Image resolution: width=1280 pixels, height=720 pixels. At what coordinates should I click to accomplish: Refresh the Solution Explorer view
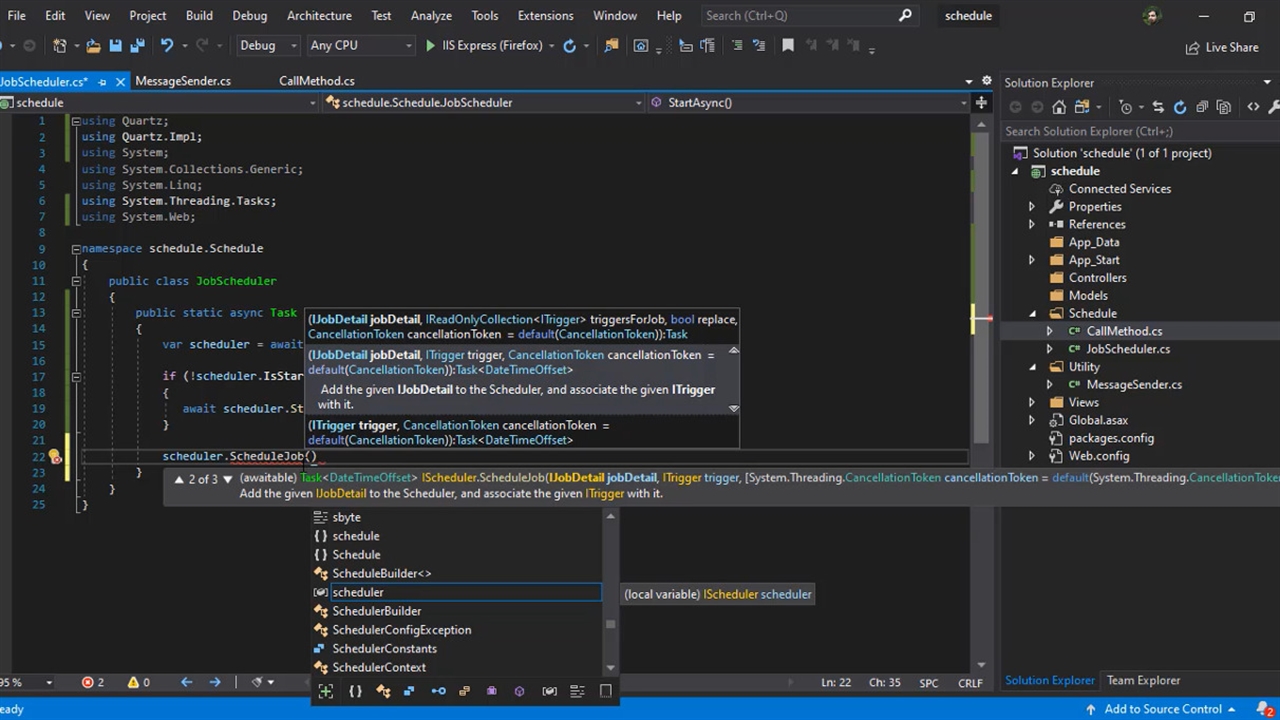(1180, 107)
